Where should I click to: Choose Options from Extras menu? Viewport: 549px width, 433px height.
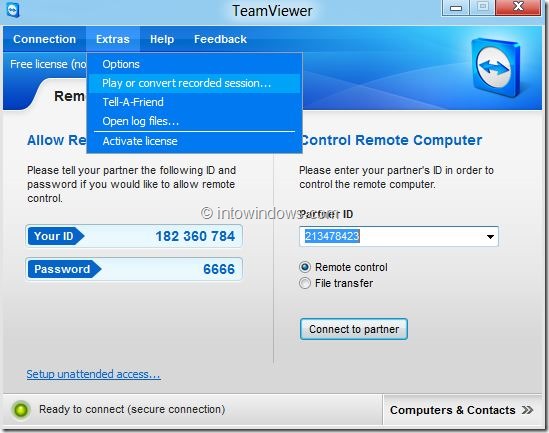click(194, 64)
